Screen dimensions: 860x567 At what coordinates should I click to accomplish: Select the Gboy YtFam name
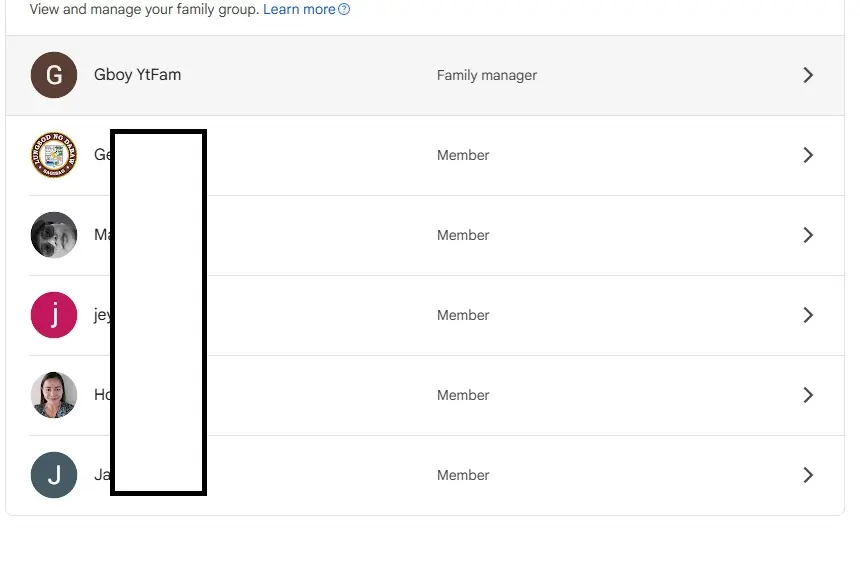(x=137, y=75)
